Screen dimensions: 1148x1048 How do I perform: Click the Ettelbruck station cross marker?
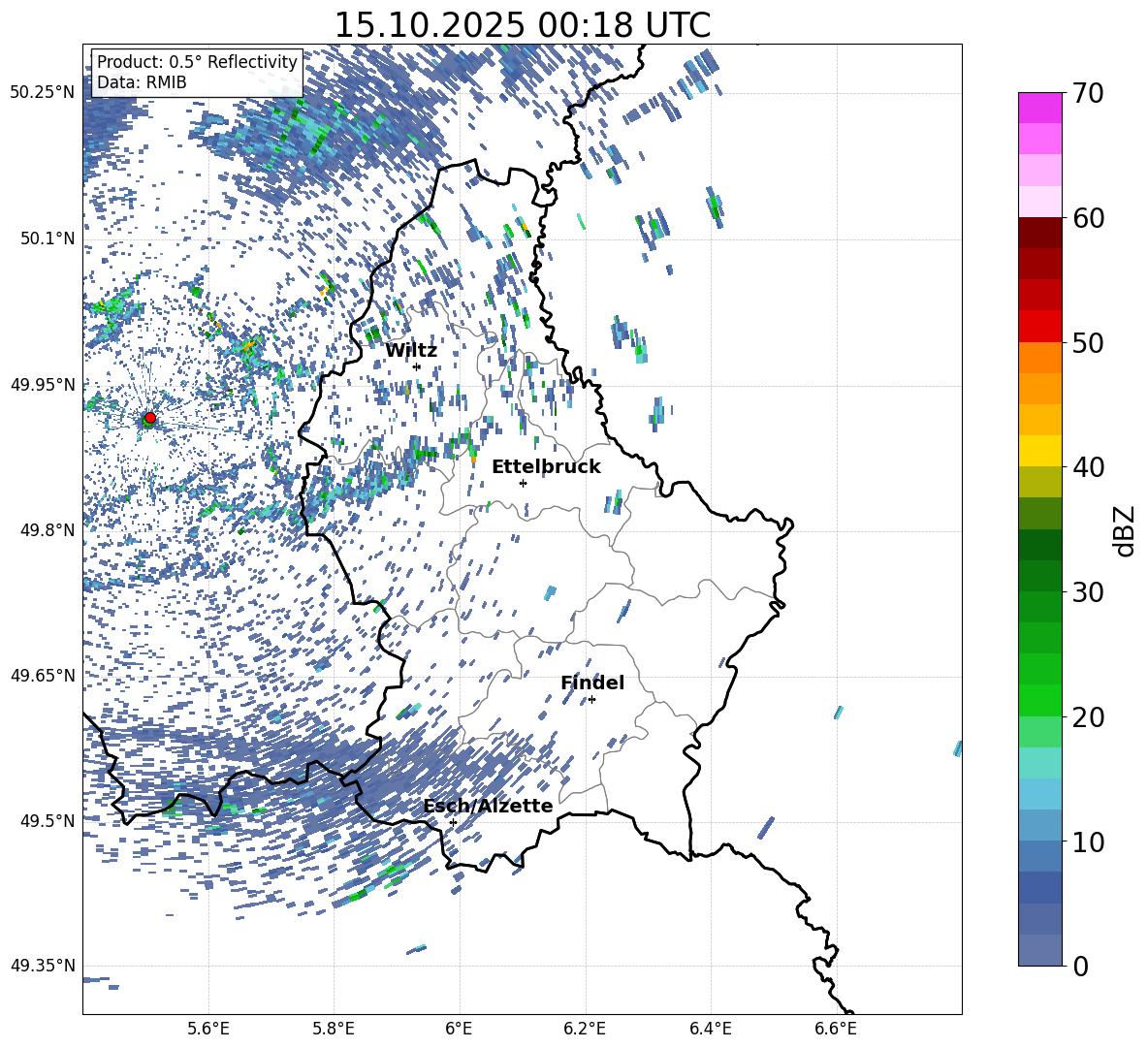(x=523, y=483)
